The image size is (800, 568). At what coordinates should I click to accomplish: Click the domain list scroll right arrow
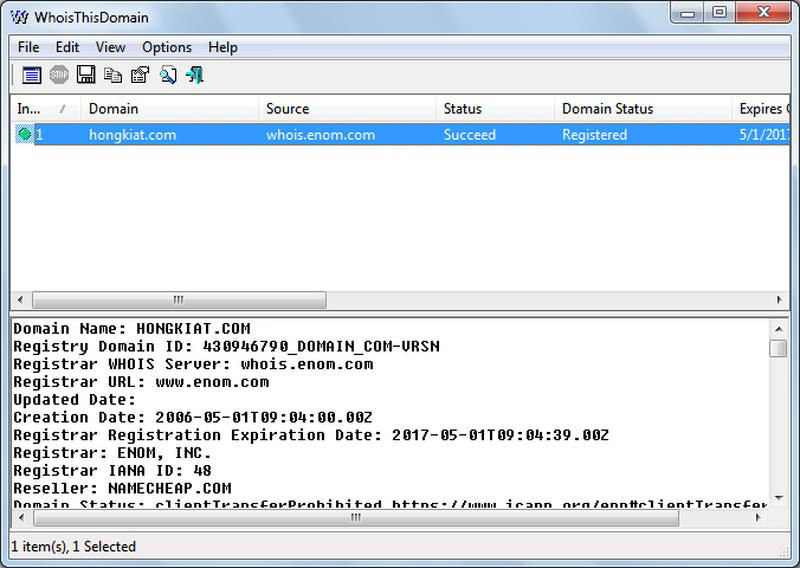click(779, 300)
